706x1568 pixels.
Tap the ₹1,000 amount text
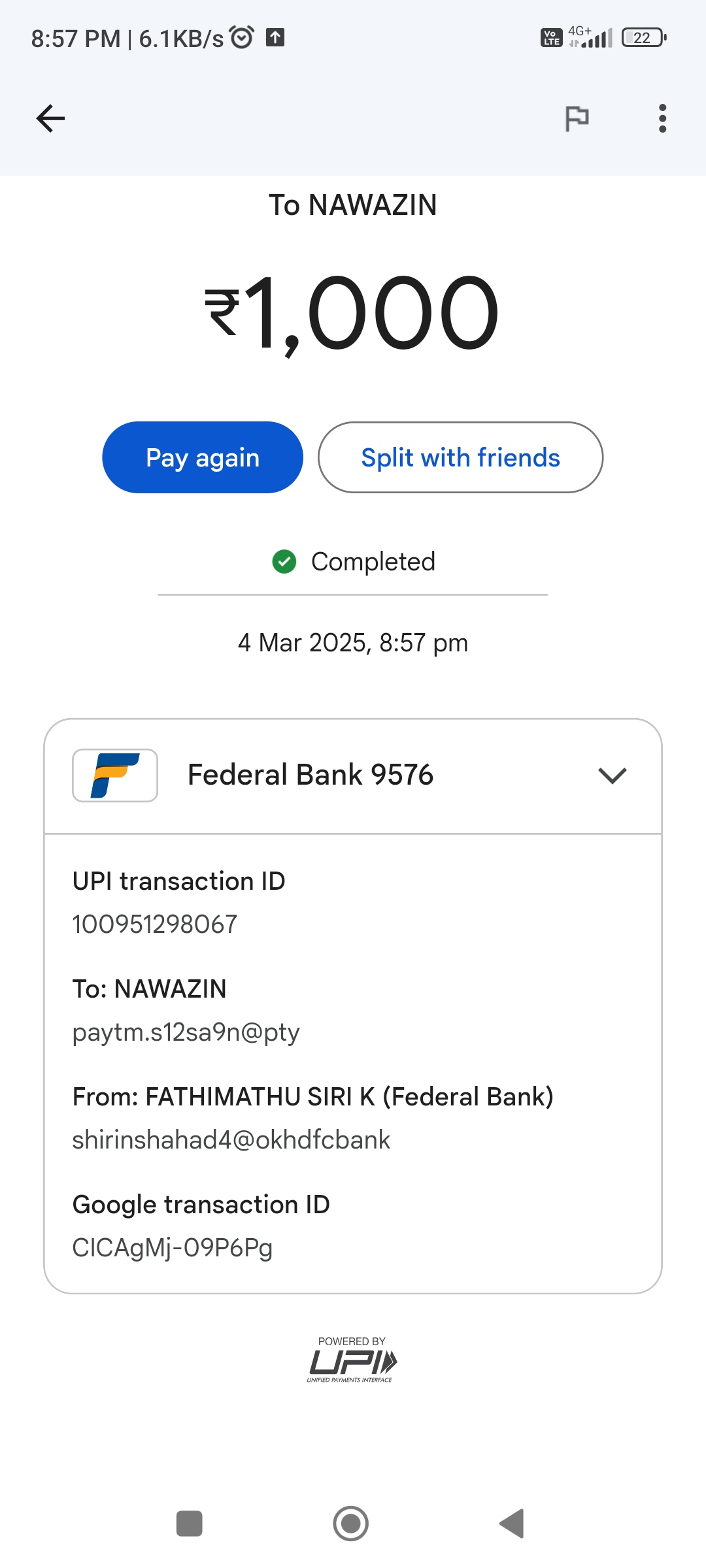(x=352, y=312)
